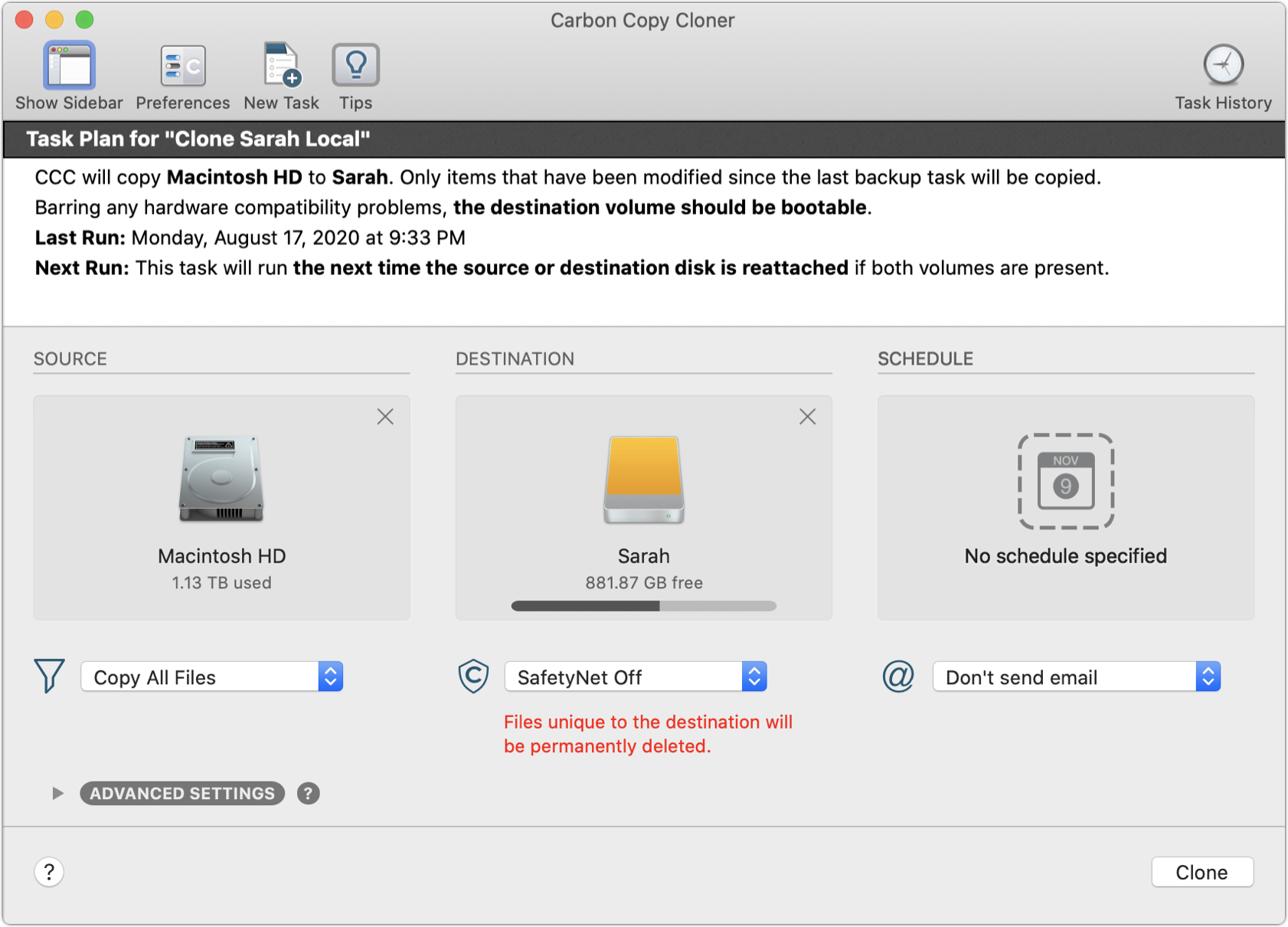Click the No schedule specified label
1288x927 pixels.
(1065, 556)
